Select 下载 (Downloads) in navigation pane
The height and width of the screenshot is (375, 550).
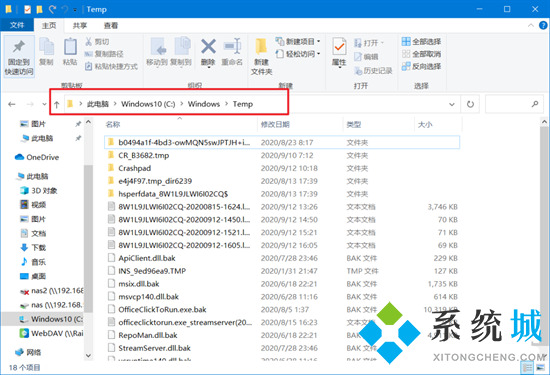[x=33, y=248]
